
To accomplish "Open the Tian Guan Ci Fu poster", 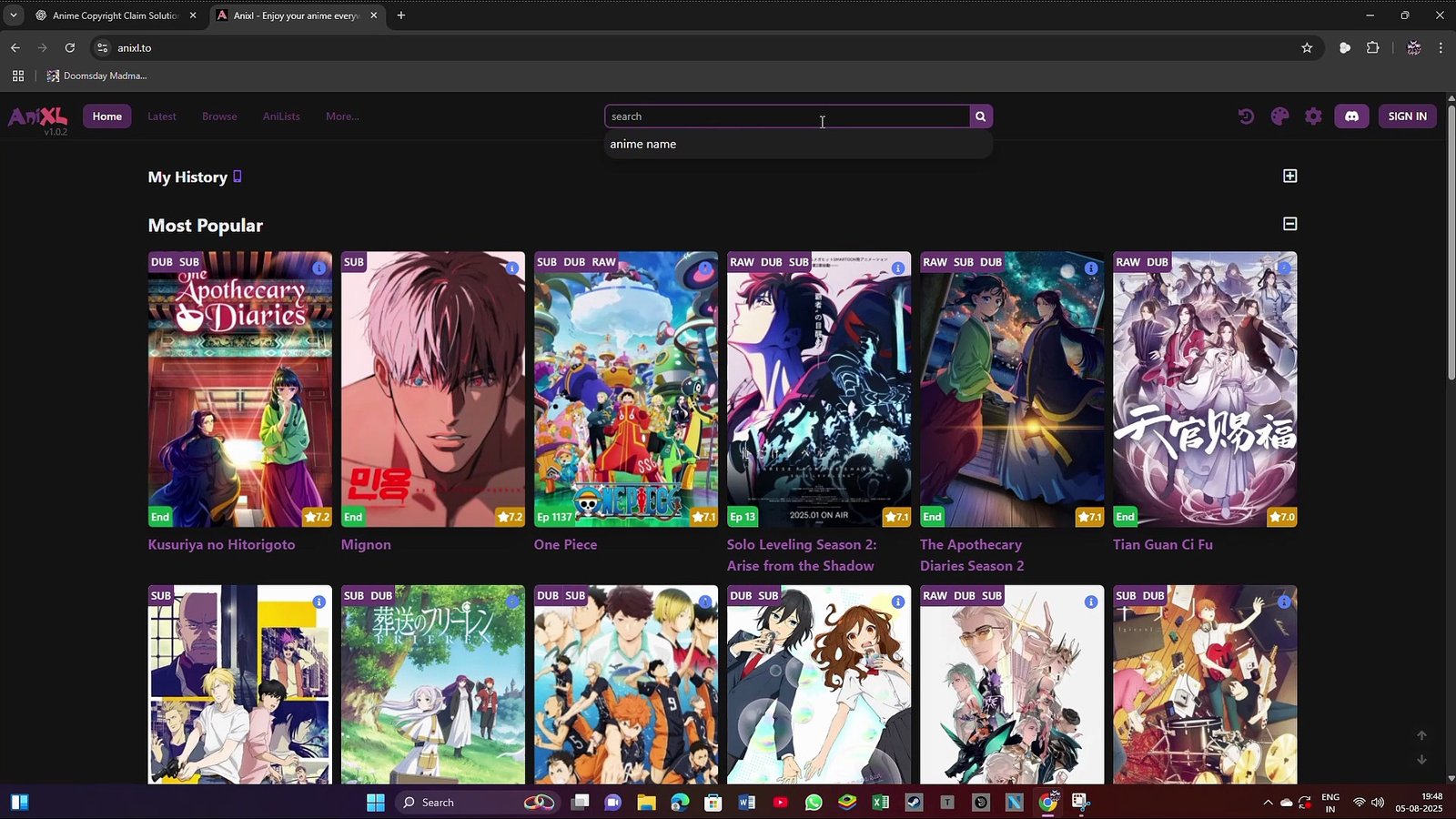I will (x=1205, y=389).
